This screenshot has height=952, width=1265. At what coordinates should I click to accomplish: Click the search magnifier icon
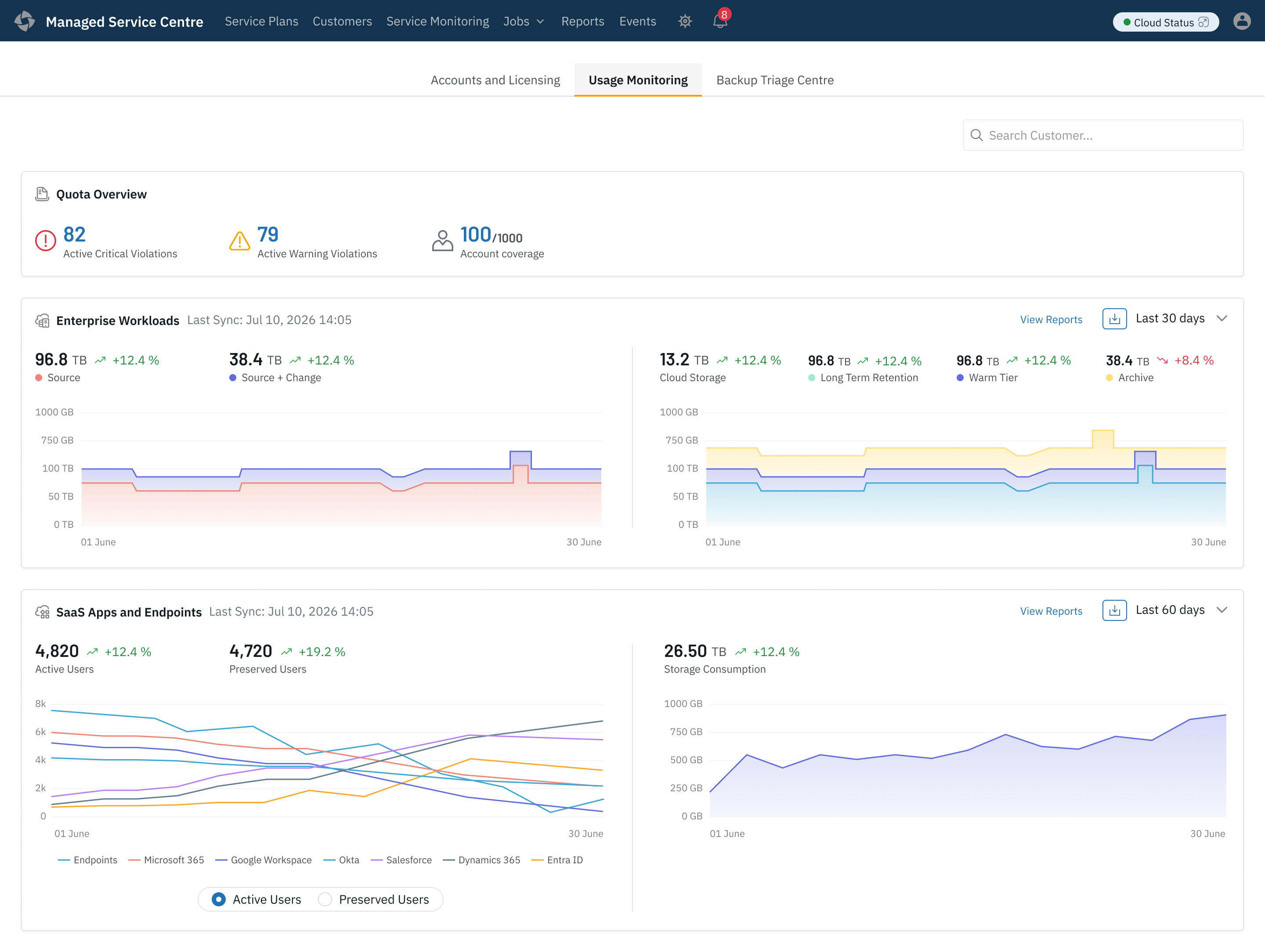click(x=977, y=136)
